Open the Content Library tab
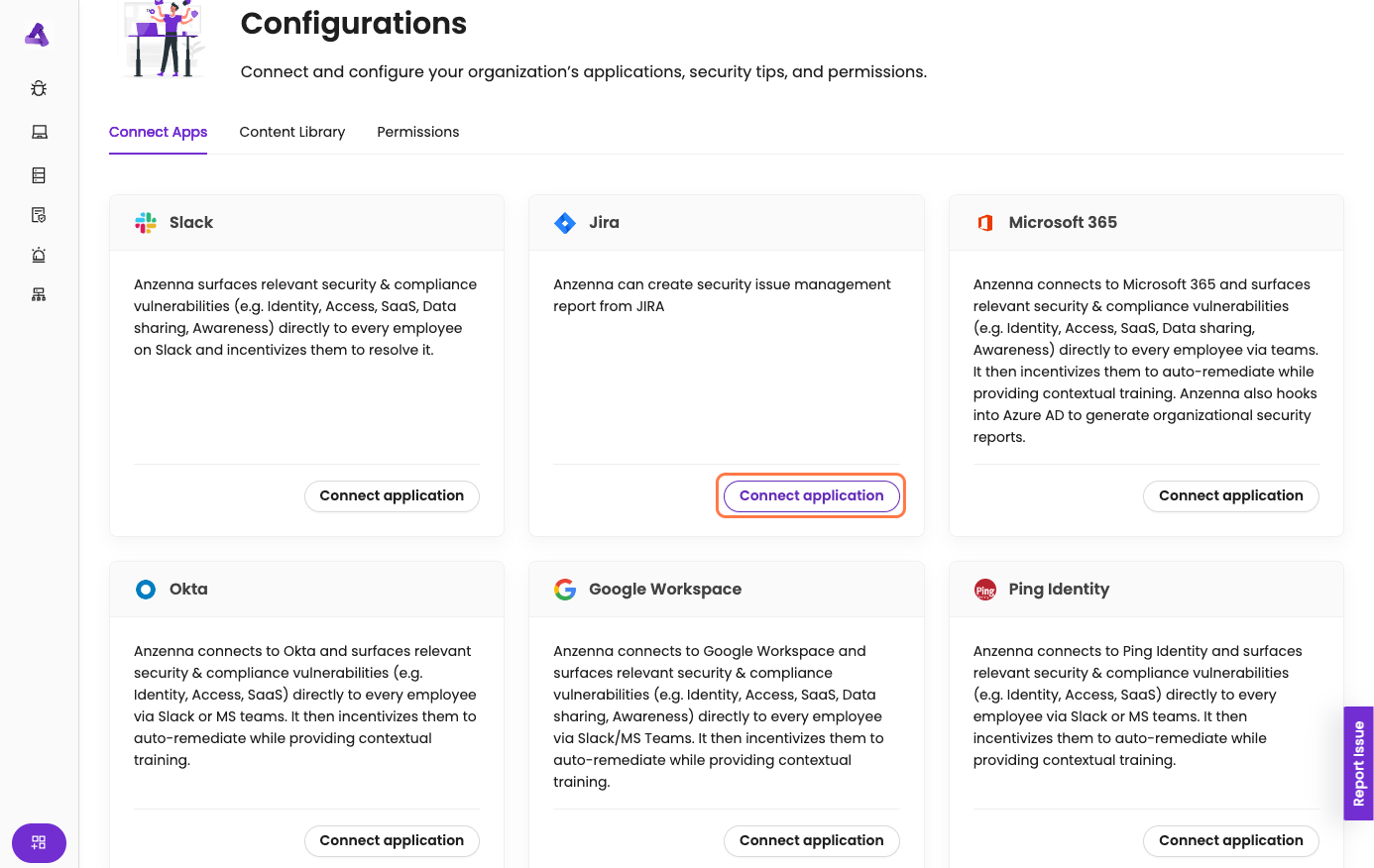Viewport: 1374px width, 868px height. click(292, 132)
